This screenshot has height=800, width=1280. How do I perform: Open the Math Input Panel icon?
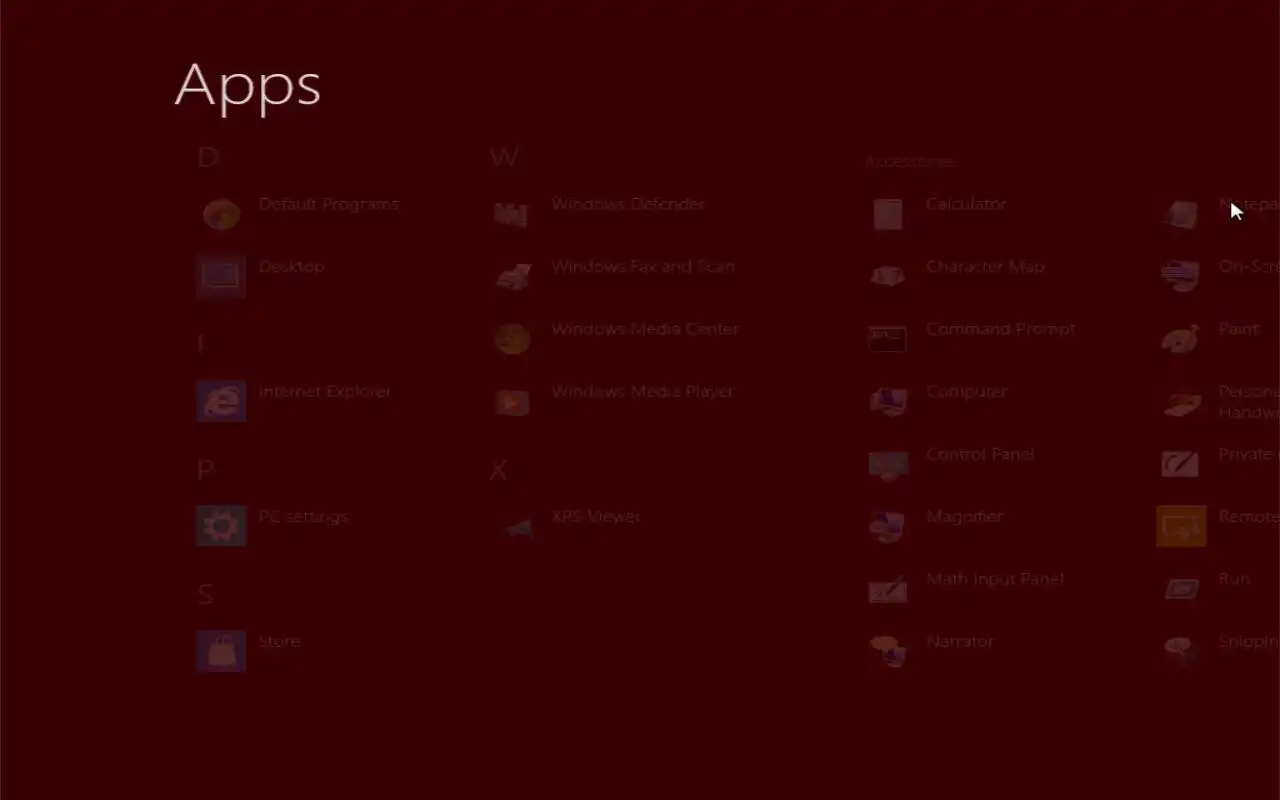(888, 590)
